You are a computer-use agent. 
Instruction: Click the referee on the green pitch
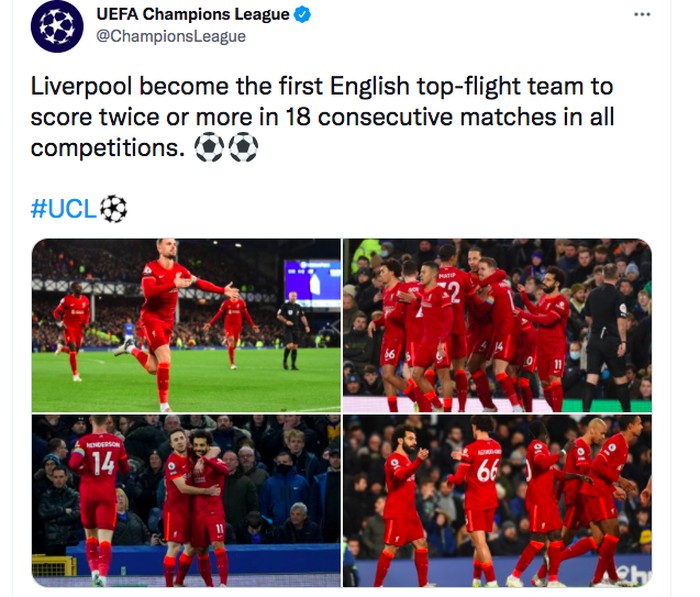tap(292, 330)
